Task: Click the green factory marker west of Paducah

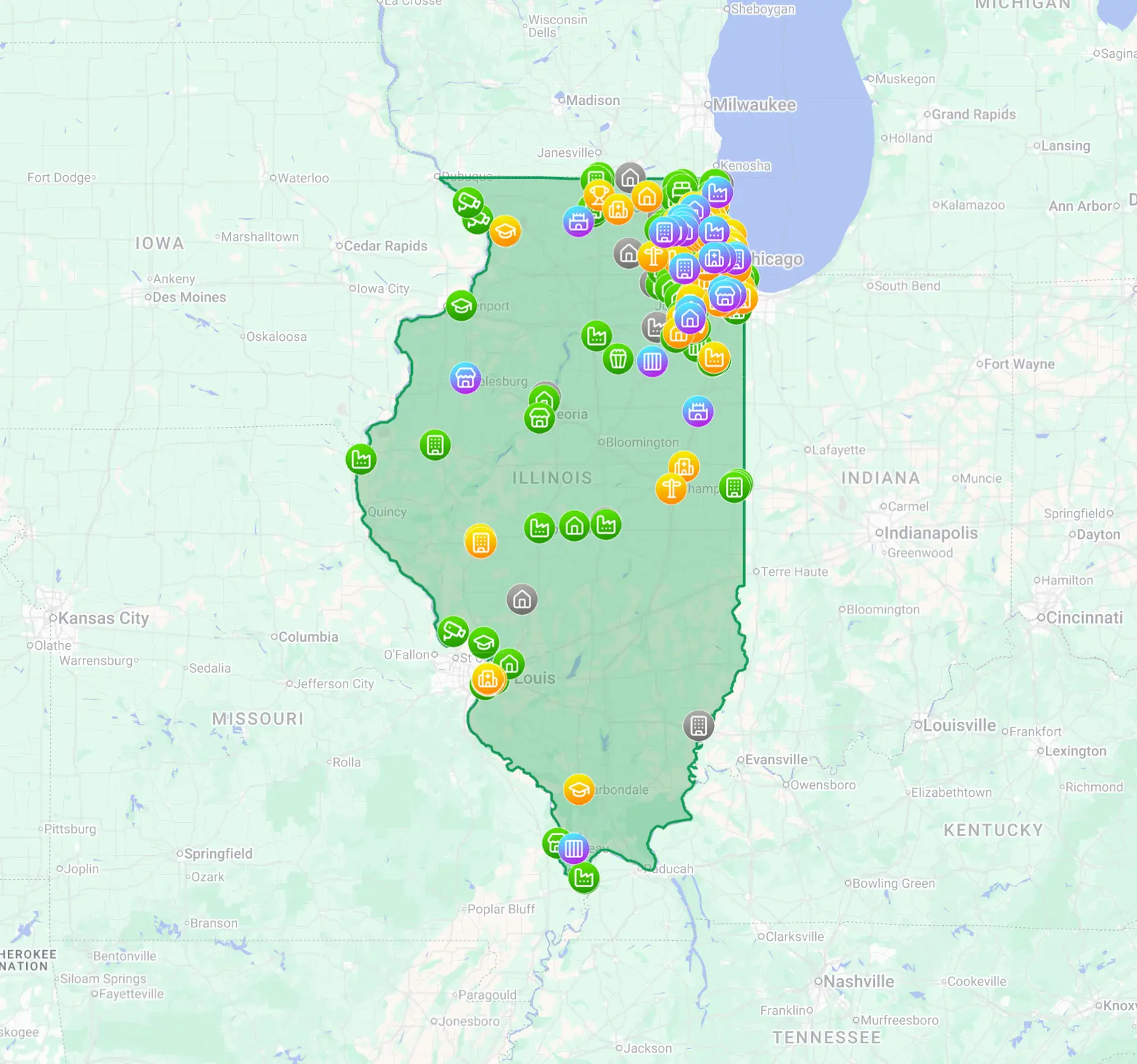Action: pyautogui.click(x=583, y=877)
